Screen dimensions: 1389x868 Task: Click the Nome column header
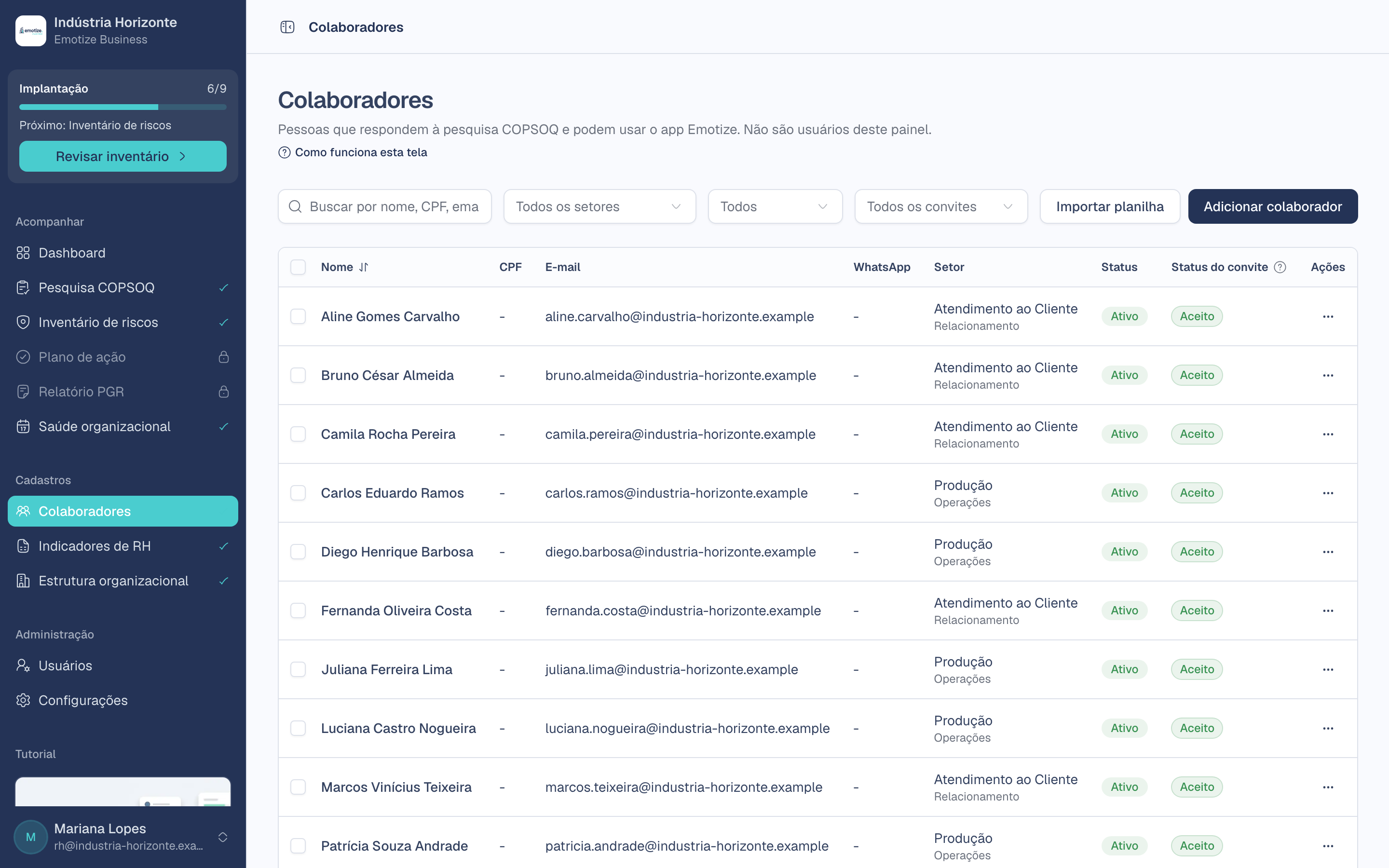pos(344,267)
